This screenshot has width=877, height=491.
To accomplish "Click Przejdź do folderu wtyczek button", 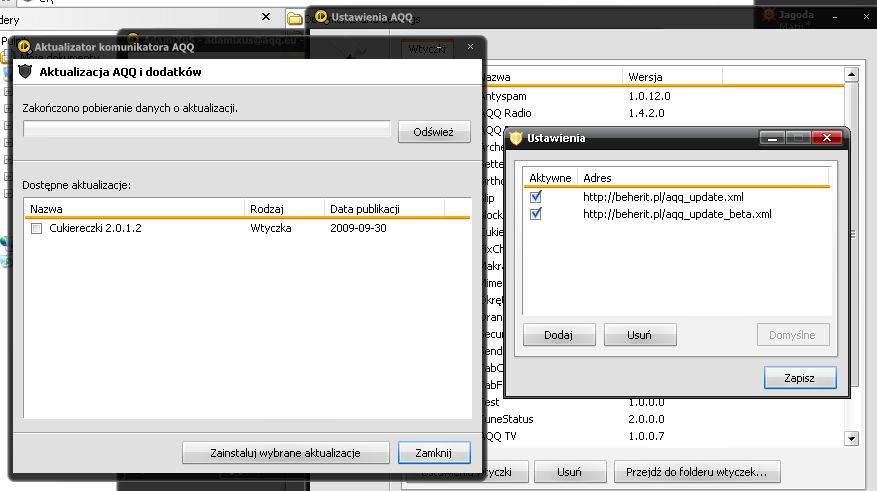I will click(x=697, y=472).
